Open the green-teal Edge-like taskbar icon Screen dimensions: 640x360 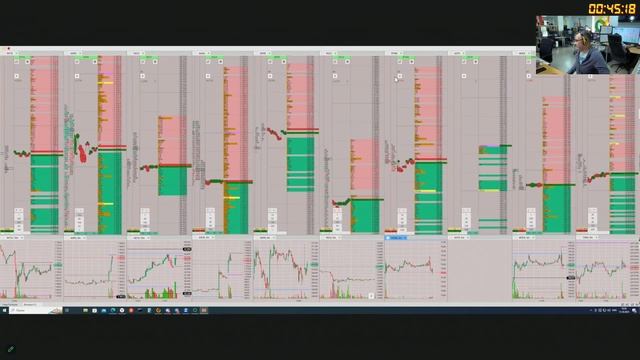pyautogui.click(x=113, y=311)
